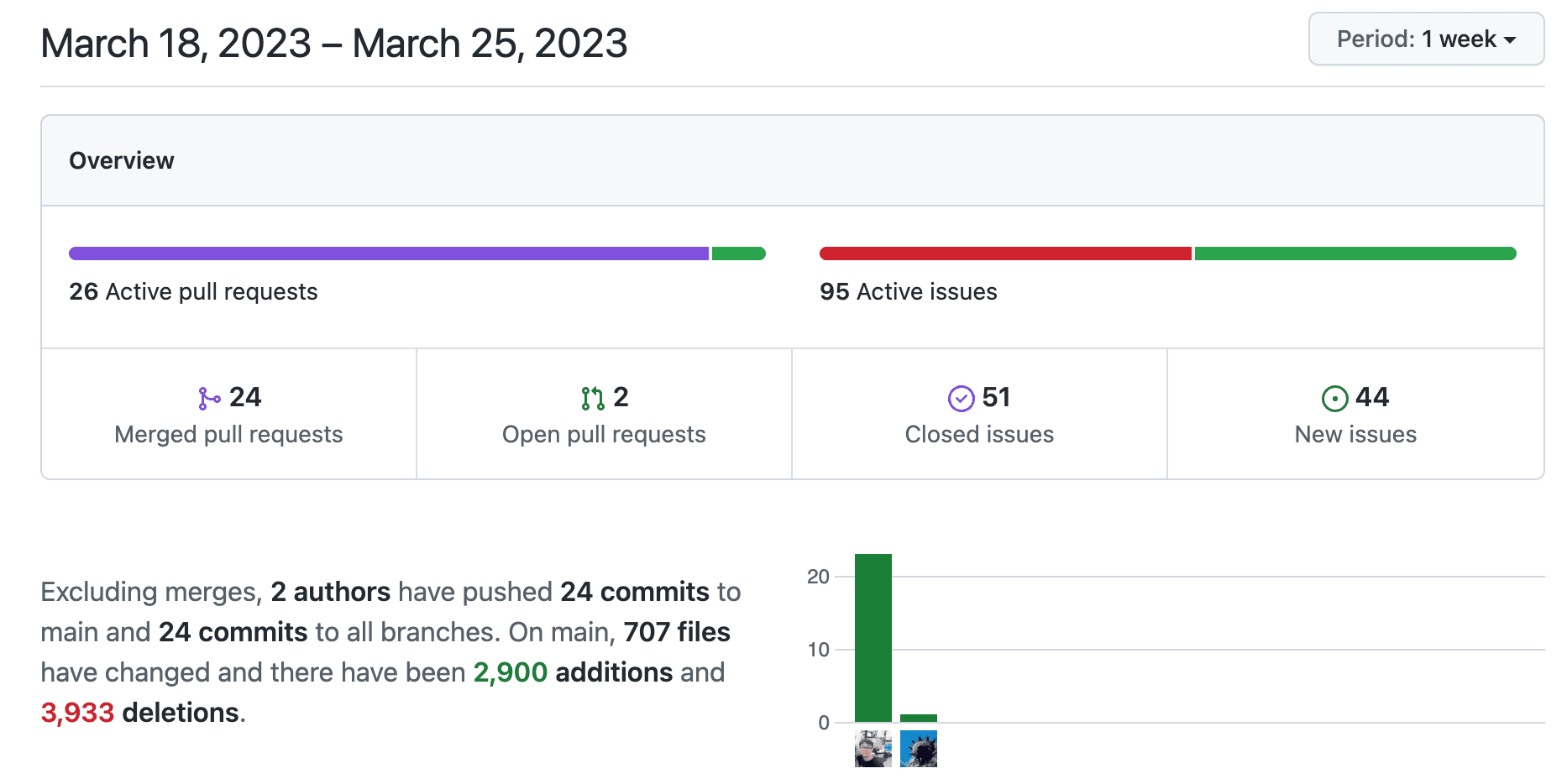
Task: Click the red "3,933" deletions count
Action: (77, 713)
